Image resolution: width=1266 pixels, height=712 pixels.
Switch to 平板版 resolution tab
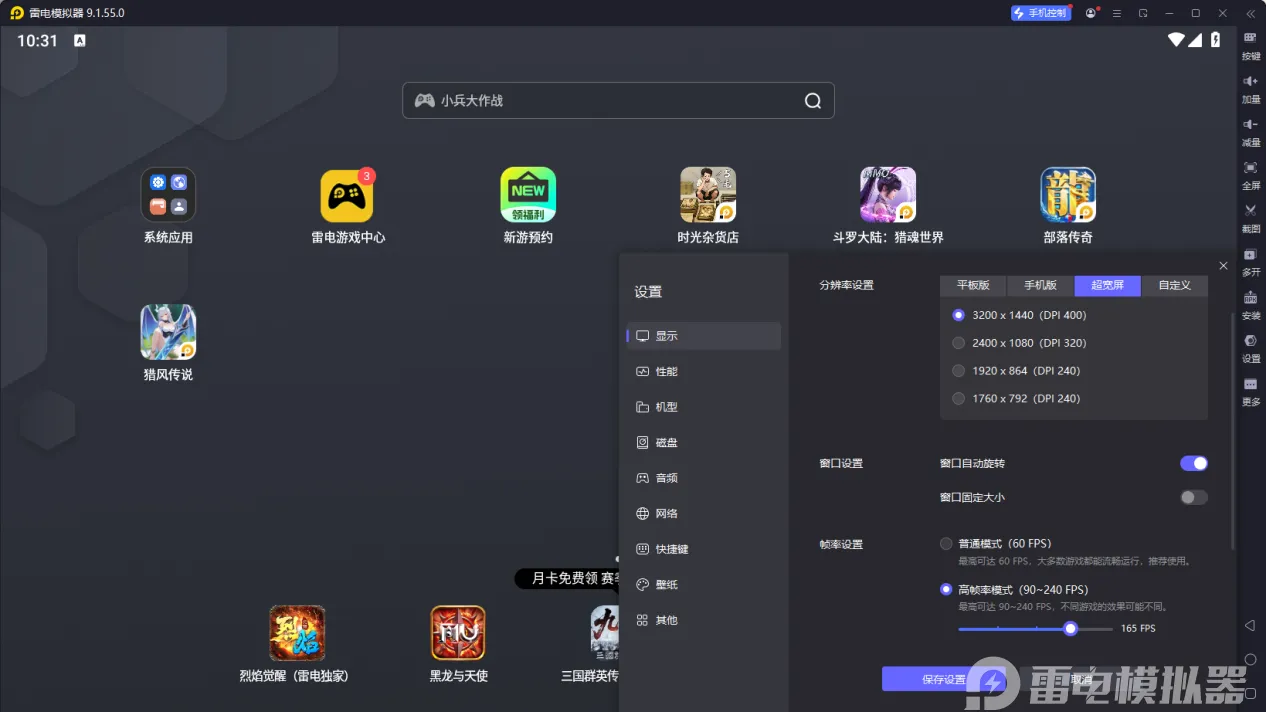point(973,285)
